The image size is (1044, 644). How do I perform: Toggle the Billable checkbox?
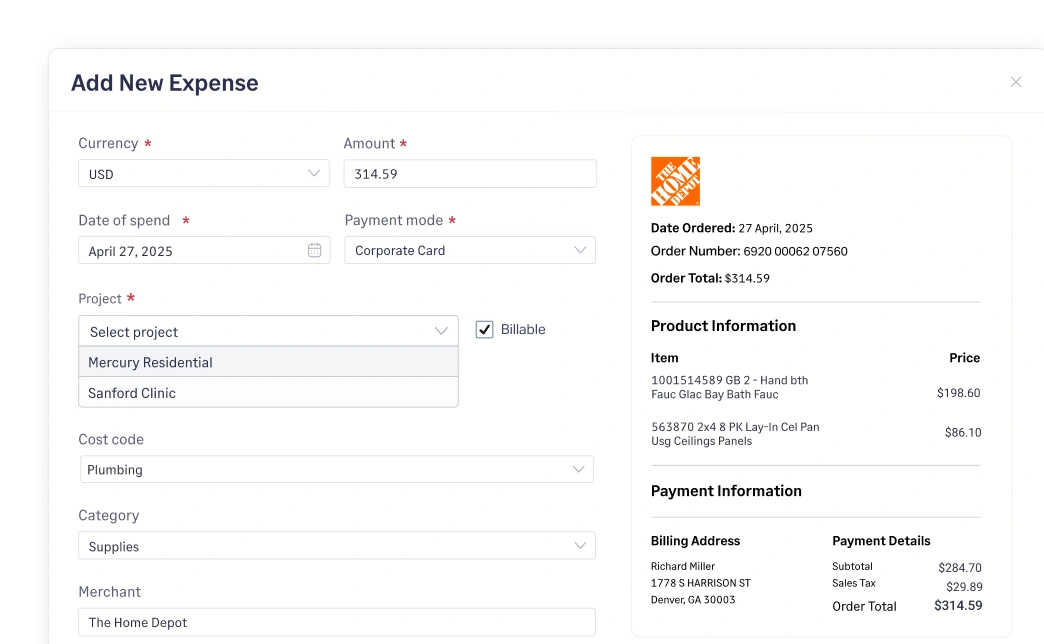coord(485,329)
